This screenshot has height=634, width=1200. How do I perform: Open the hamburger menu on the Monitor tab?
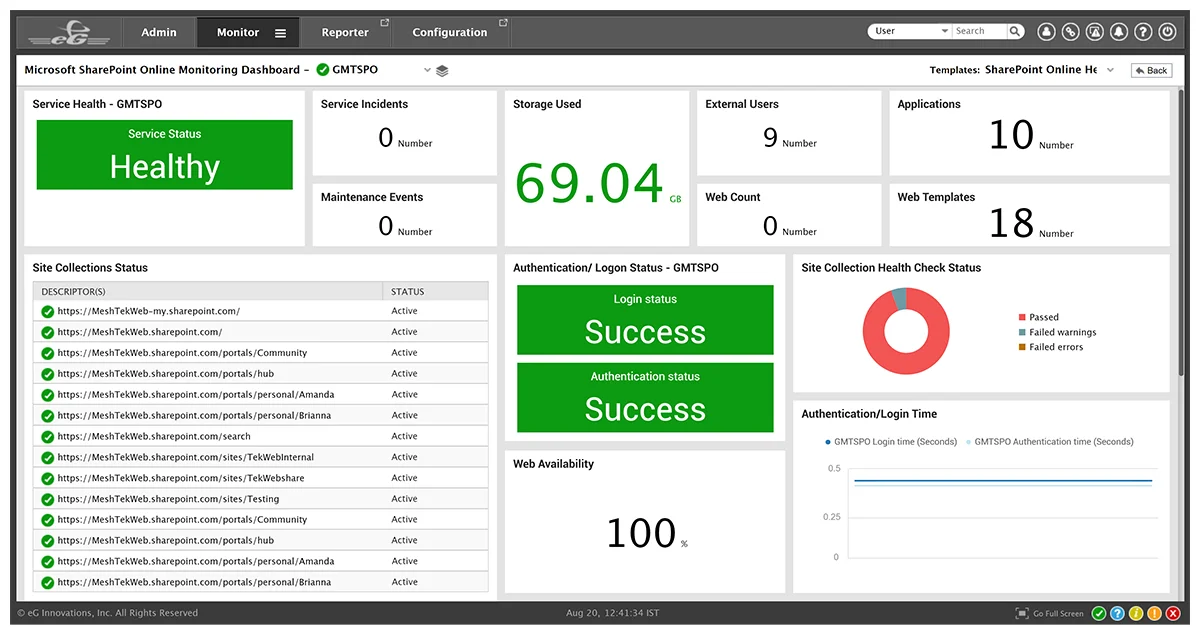click(280, 33)
